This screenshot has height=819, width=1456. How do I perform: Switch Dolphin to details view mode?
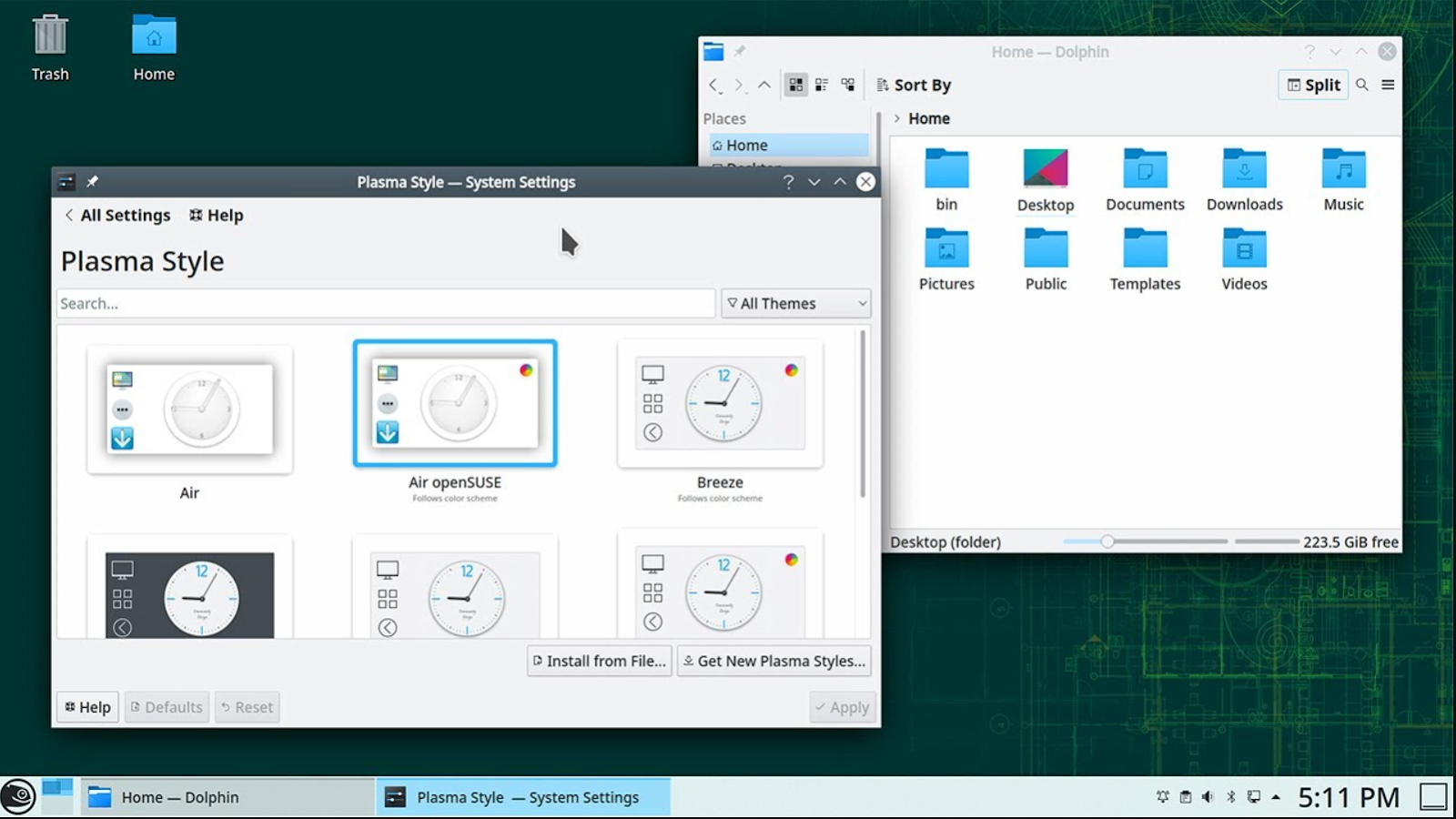847,85
